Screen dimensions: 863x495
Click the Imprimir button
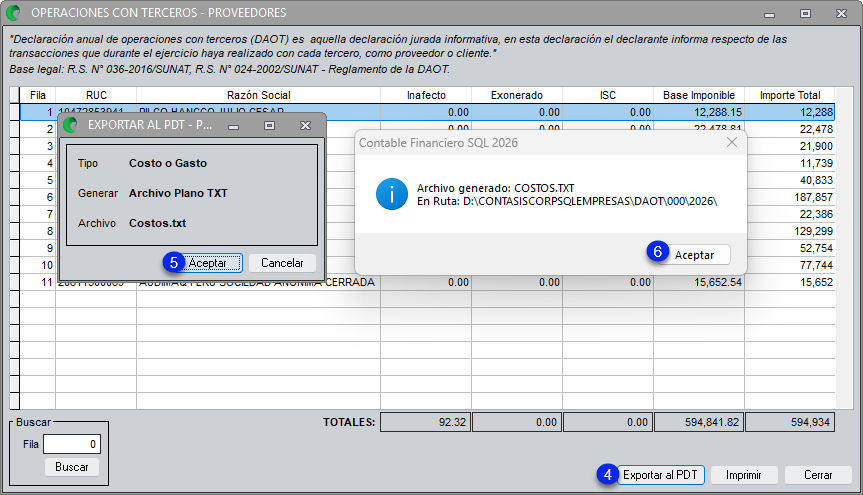(744, 475)
